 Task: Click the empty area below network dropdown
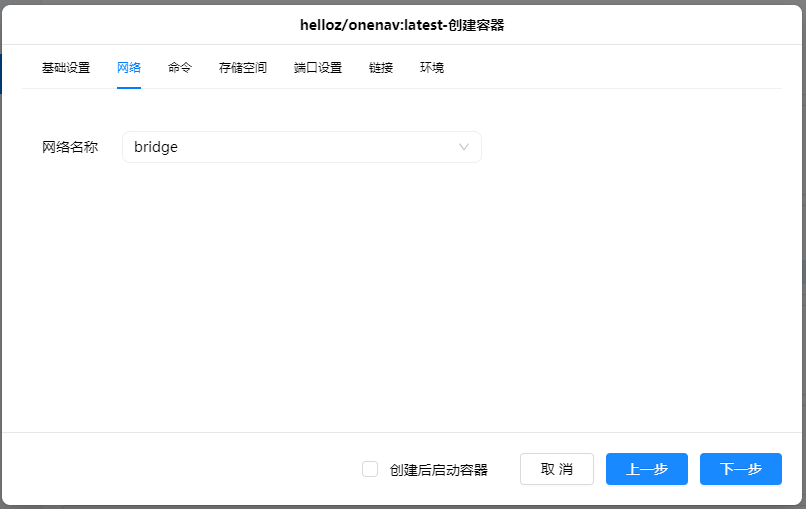(x=400, y=290)
